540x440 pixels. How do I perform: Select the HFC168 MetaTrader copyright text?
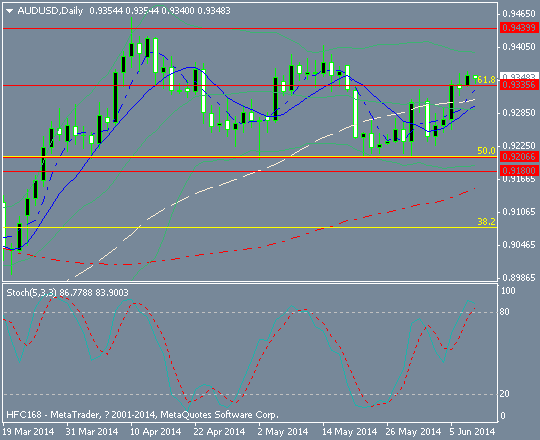[142, 415]
